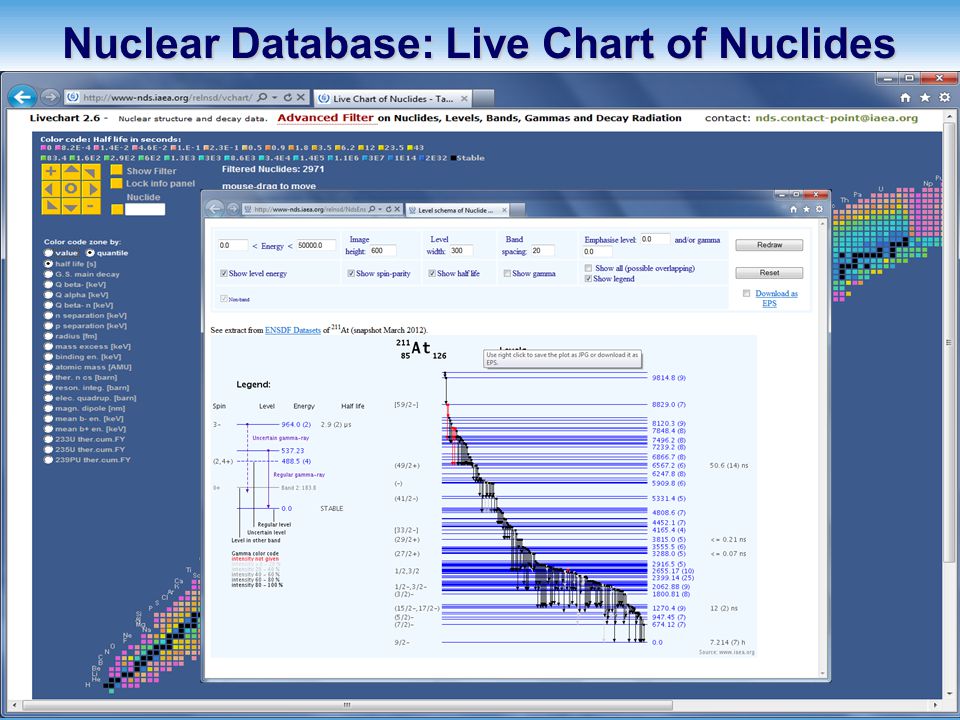Image resolution: width=960 pixels, height=720 pixels.
Task: Select G.S. main decay color code
Action: [48, 274]
